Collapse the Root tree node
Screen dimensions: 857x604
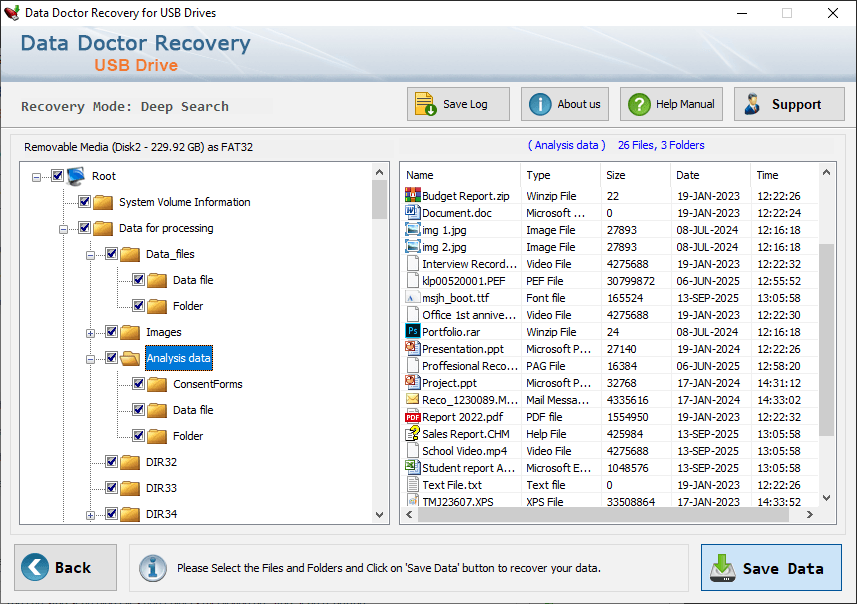pos(36,177)
